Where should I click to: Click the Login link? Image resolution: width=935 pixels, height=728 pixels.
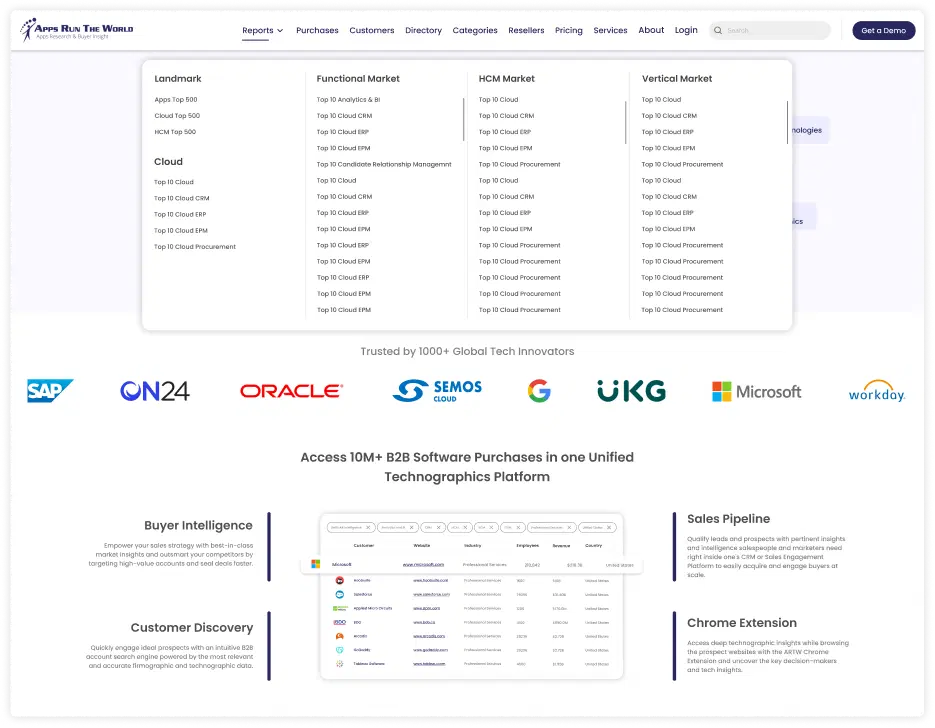pos(686,30)
